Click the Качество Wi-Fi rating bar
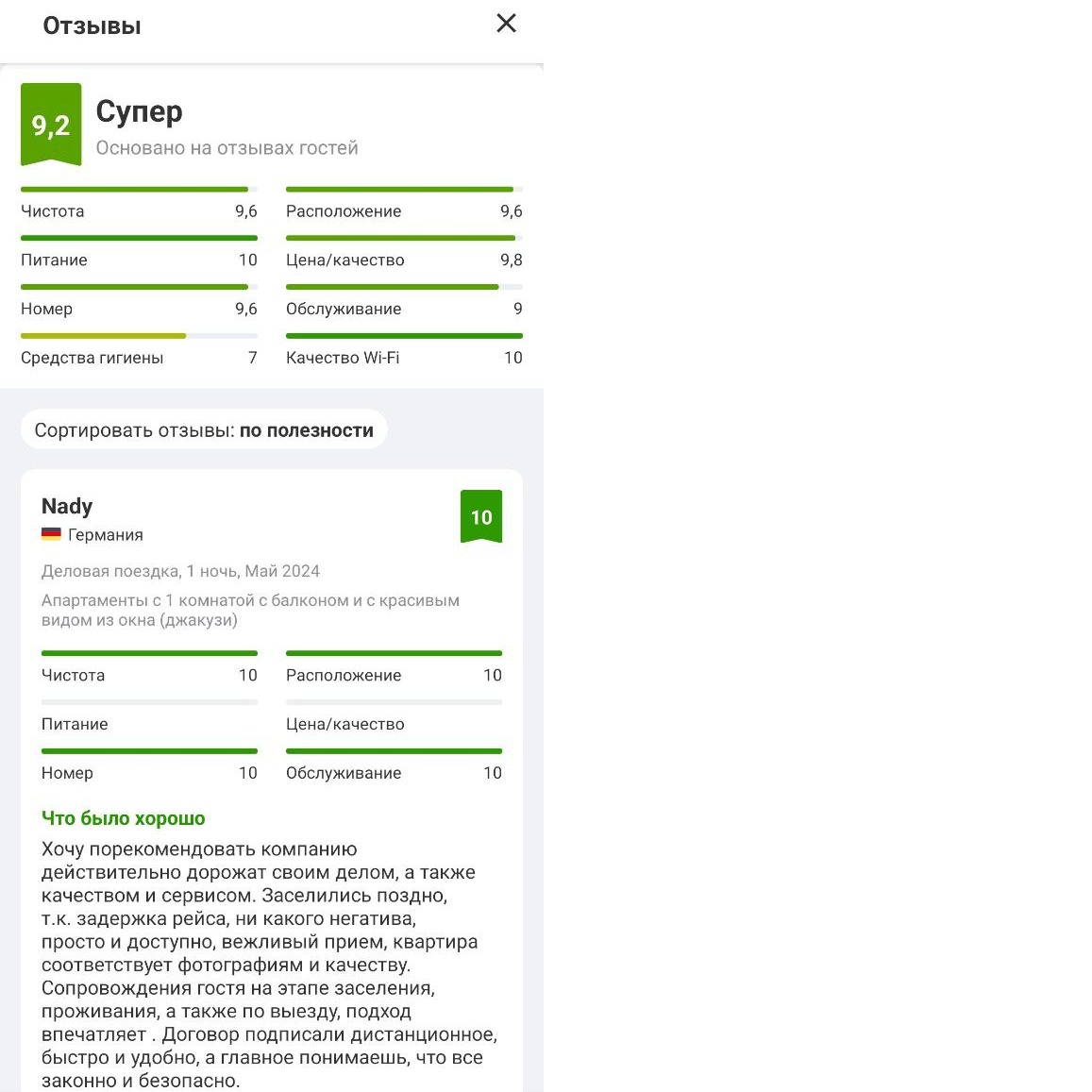 (x=404, y=336)
